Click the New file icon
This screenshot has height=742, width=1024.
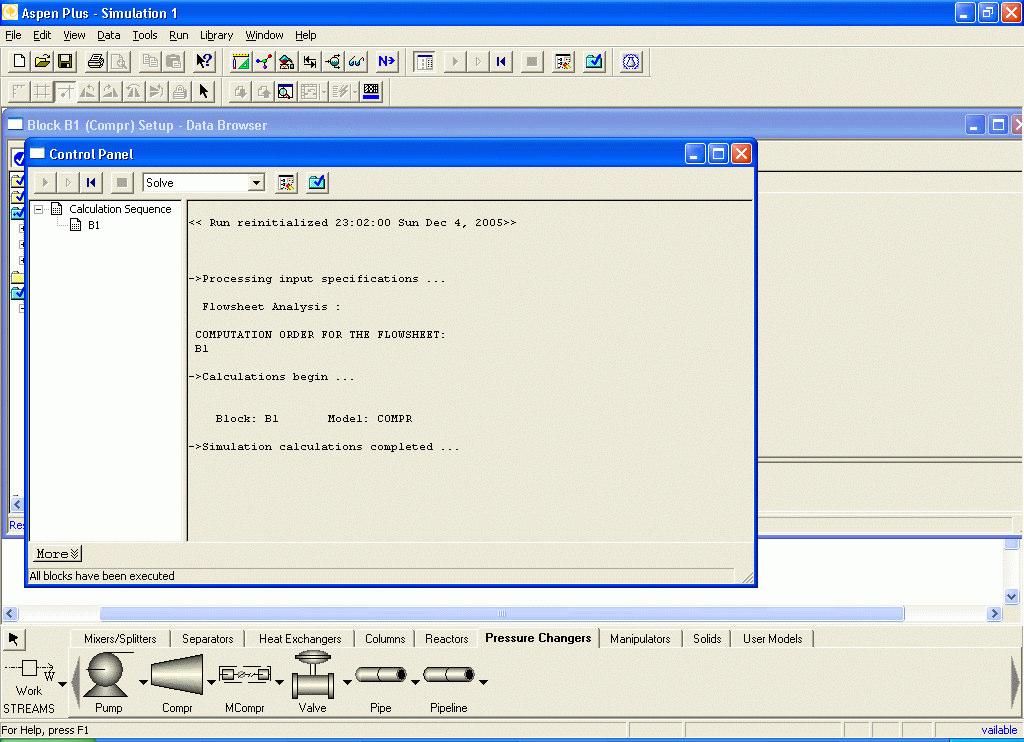coord(19,61)
